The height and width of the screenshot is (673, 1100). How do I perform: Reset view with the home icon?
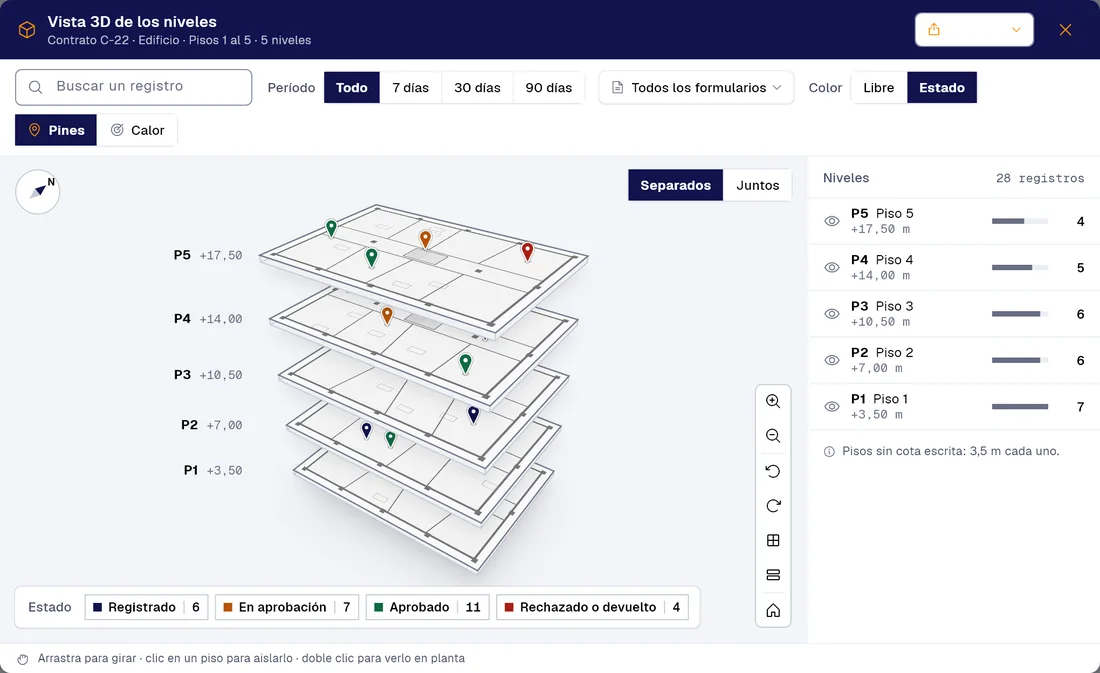coord(773,611)
